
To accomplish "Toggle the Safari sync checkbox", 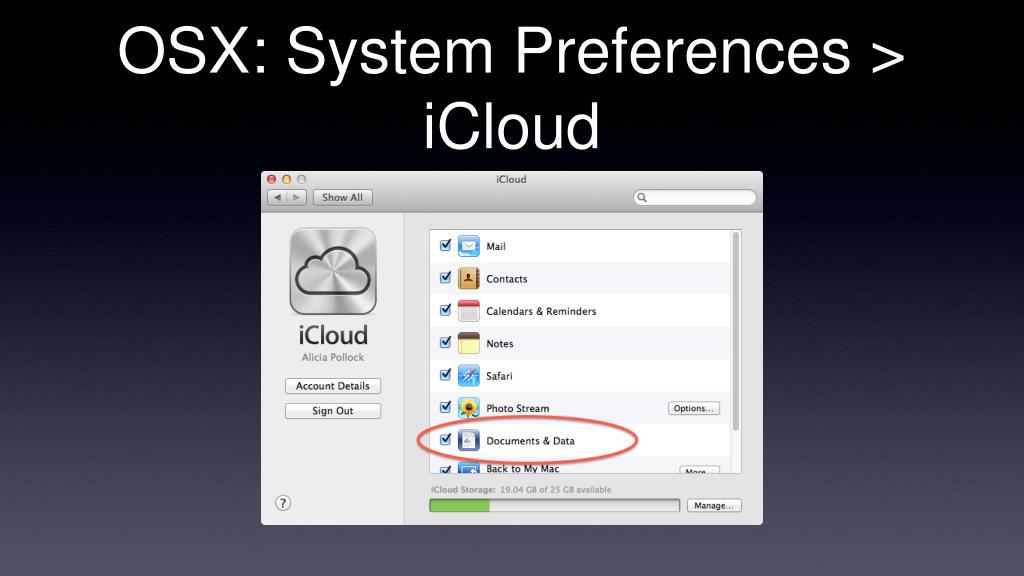I will tap(445, 375).
